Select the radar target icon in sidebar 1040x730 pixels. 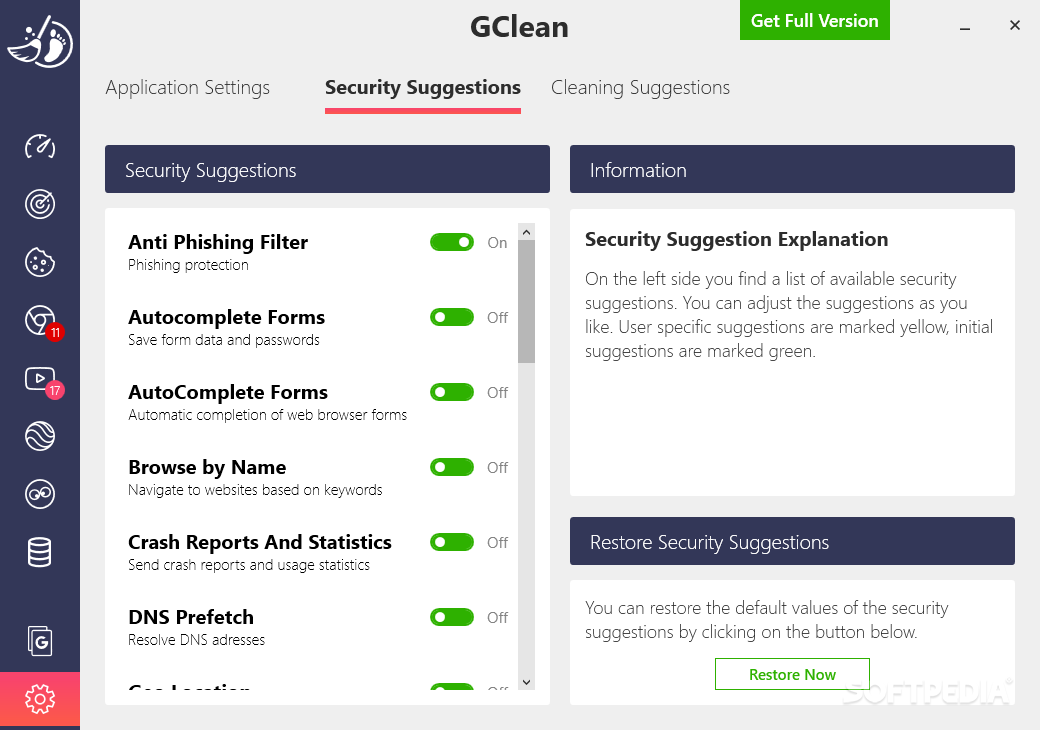point(40,204)
